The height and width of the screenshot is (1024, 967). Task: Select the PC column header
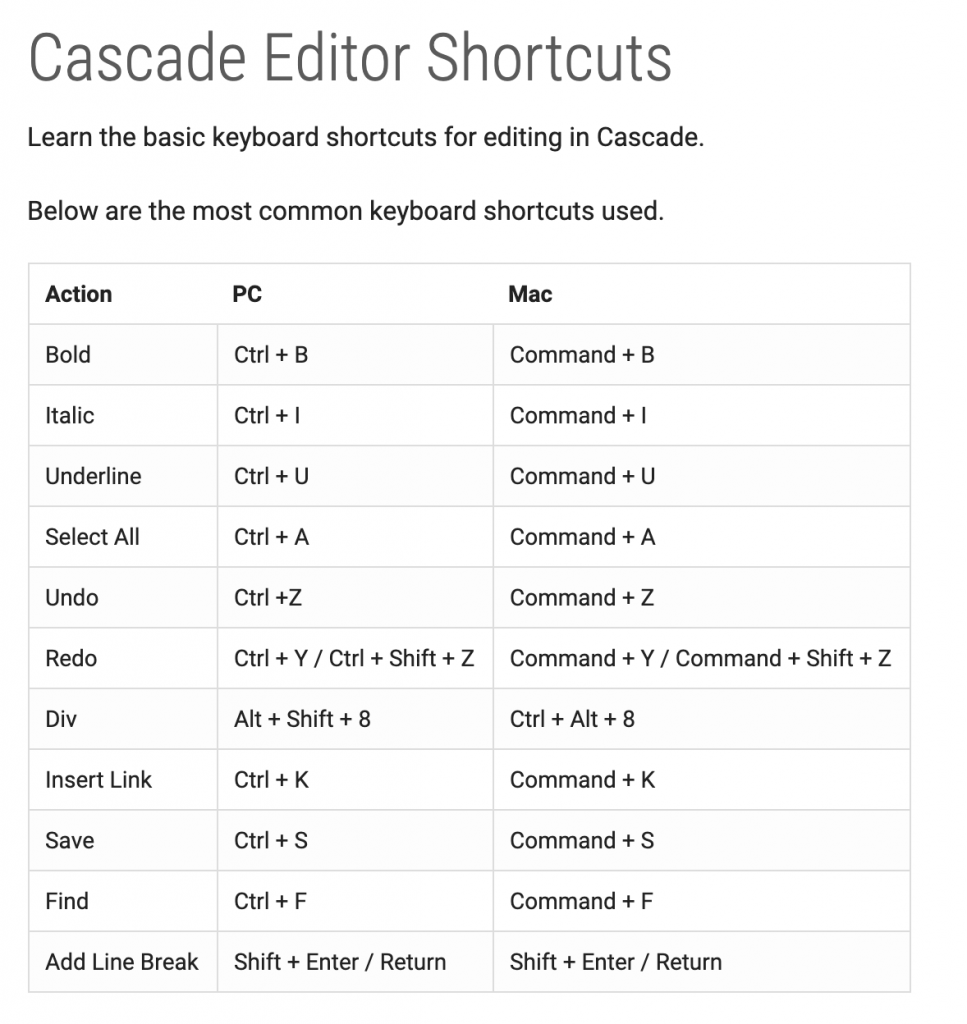pyautogui.click(x=355, y=294)
